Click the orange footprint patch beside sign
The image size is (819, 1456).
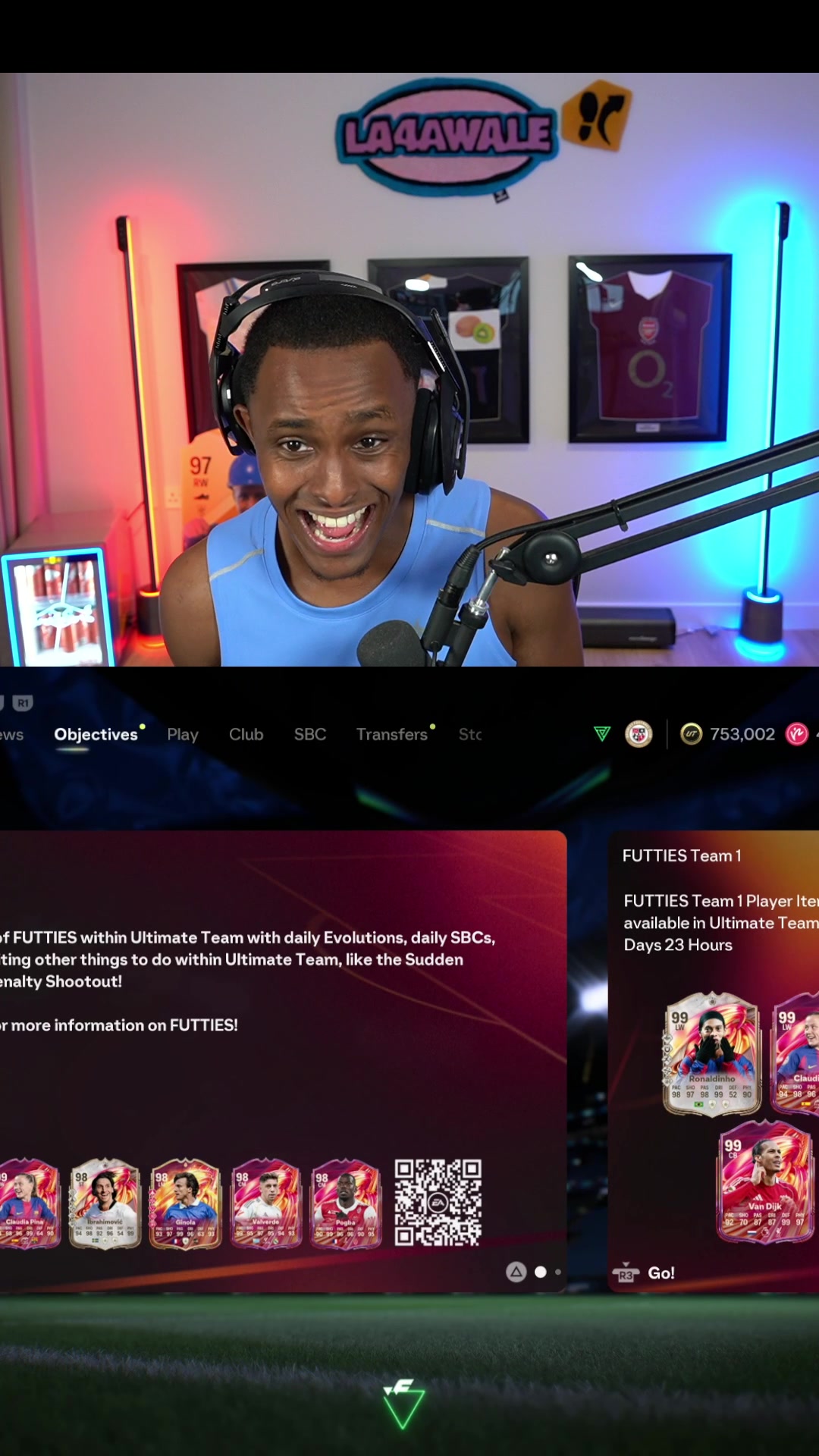(x=597, y=115)
